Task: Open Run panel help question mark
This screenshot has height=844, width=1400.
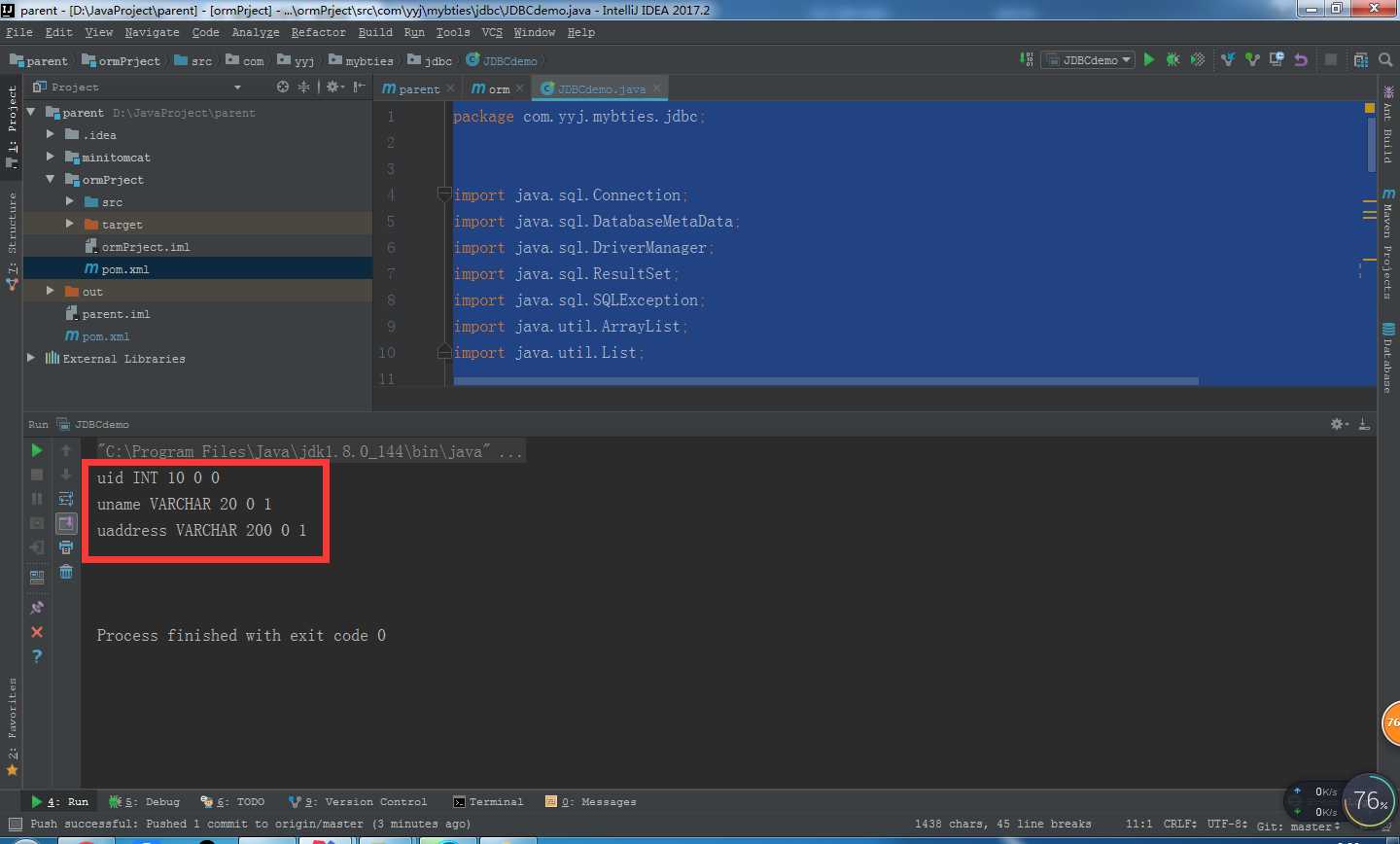Action: [37, 656]
